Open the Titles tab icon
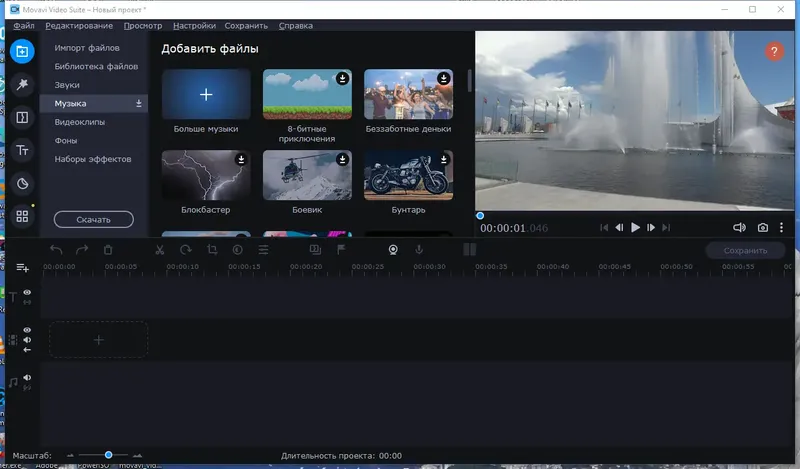The image size is (800, 469). coord(22,151)
